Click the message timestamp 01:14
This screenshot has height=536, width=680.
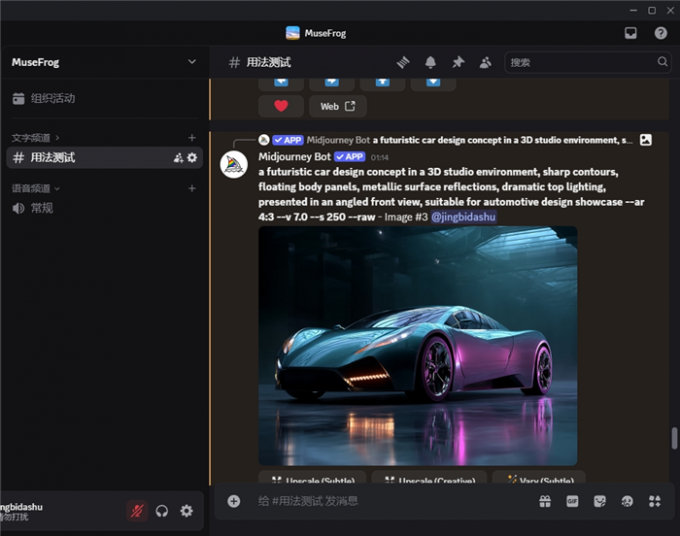[379, 157]
